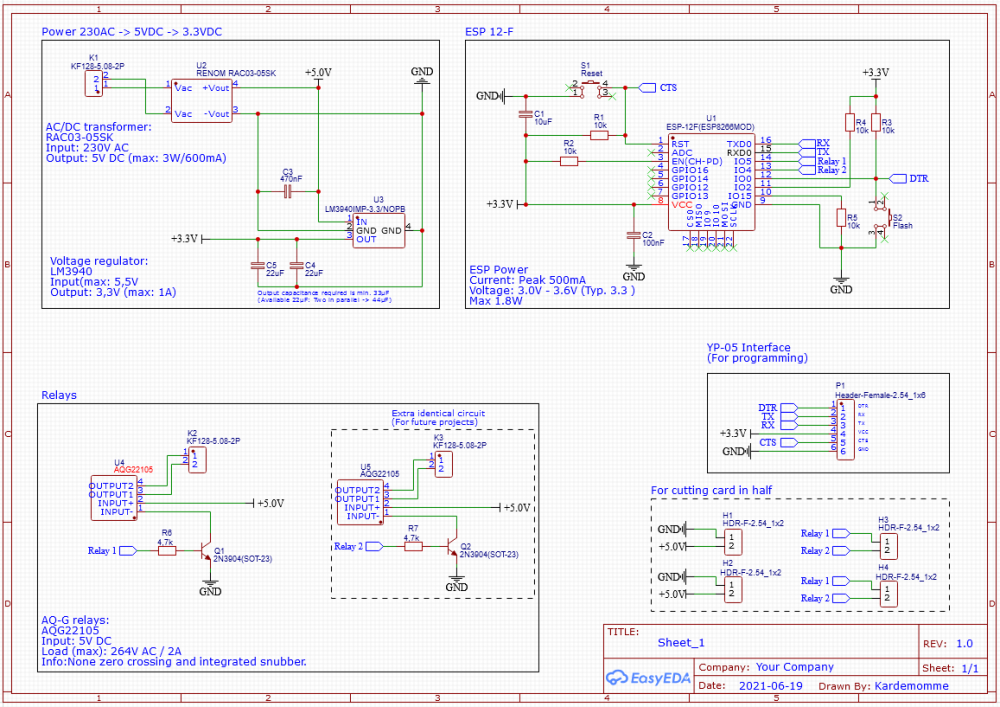Select the S2 Flash switch symbol
Image resolution: width=1000 pixels, height=707 pixels.
(881, 217)
